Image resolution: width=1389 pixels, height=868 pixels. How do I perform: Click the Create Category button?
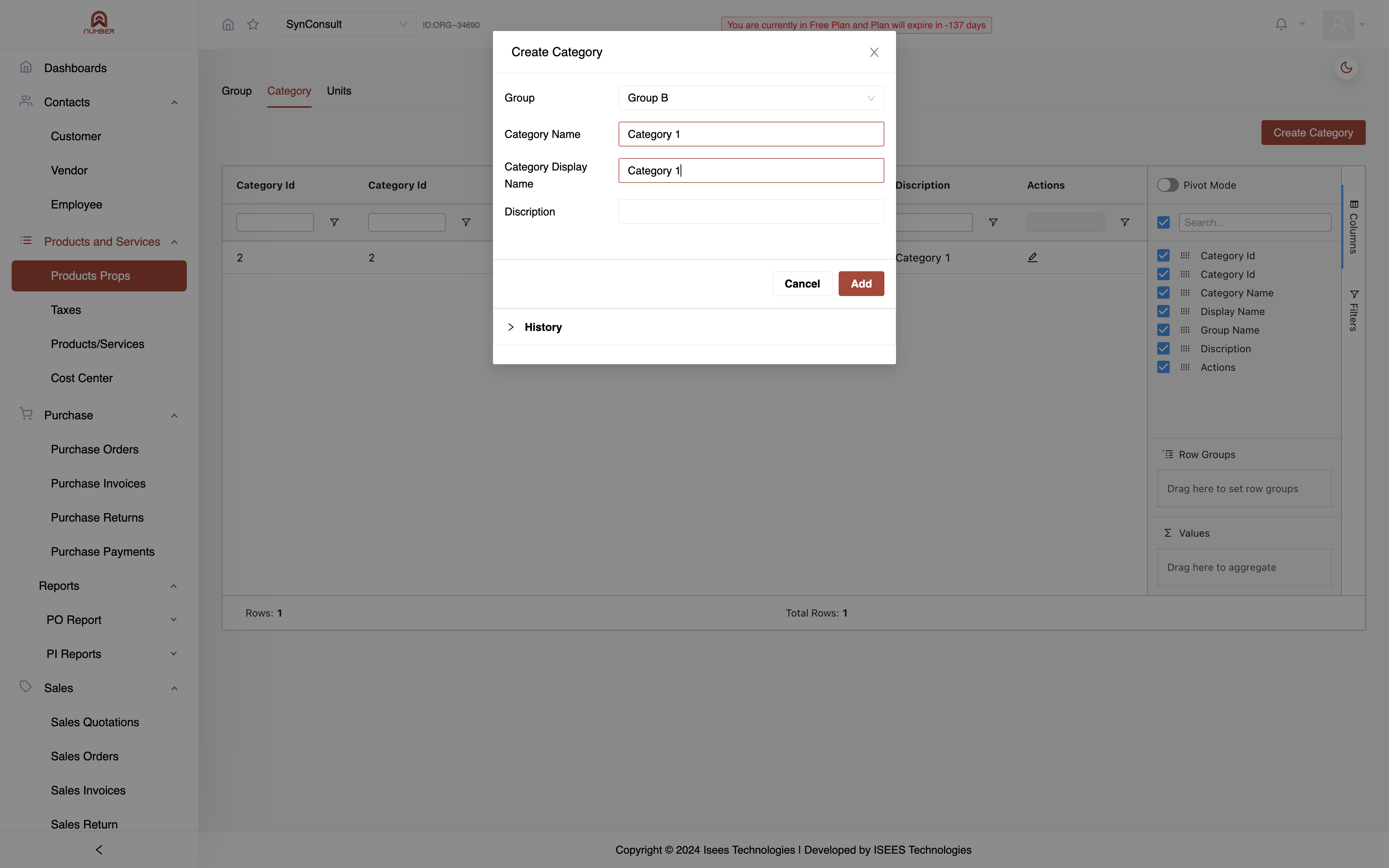pyautogui.click(x=1313, y=133)
